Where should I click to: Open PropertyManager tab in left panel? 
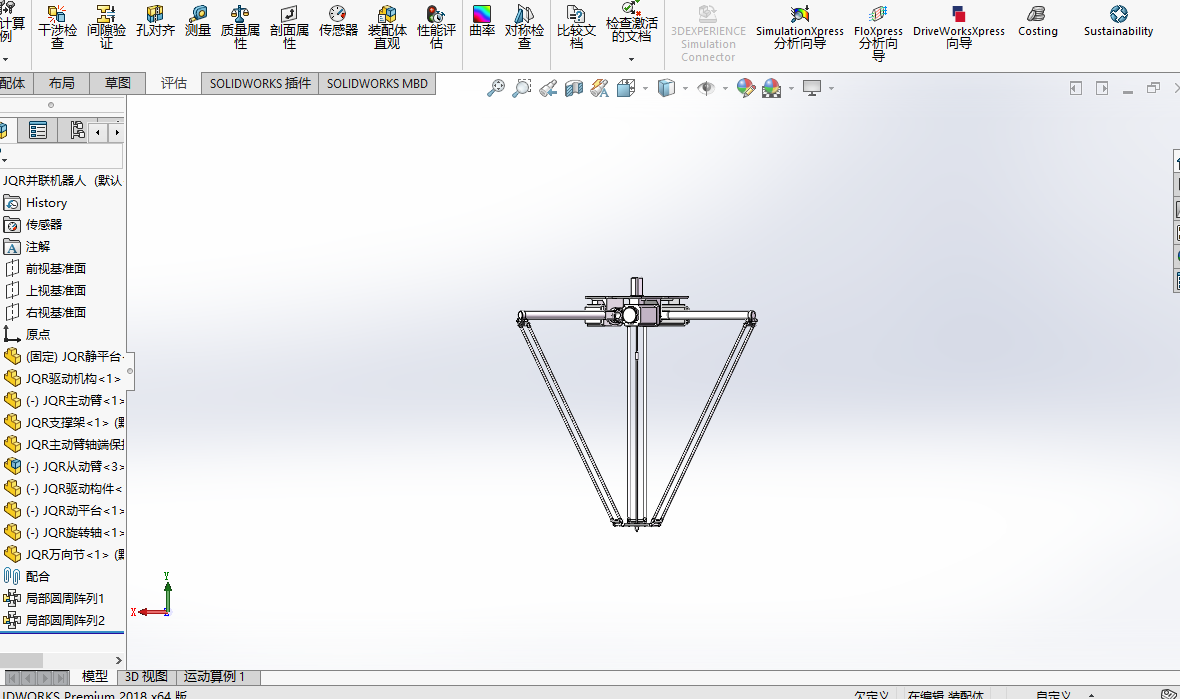tap(38, 131)
